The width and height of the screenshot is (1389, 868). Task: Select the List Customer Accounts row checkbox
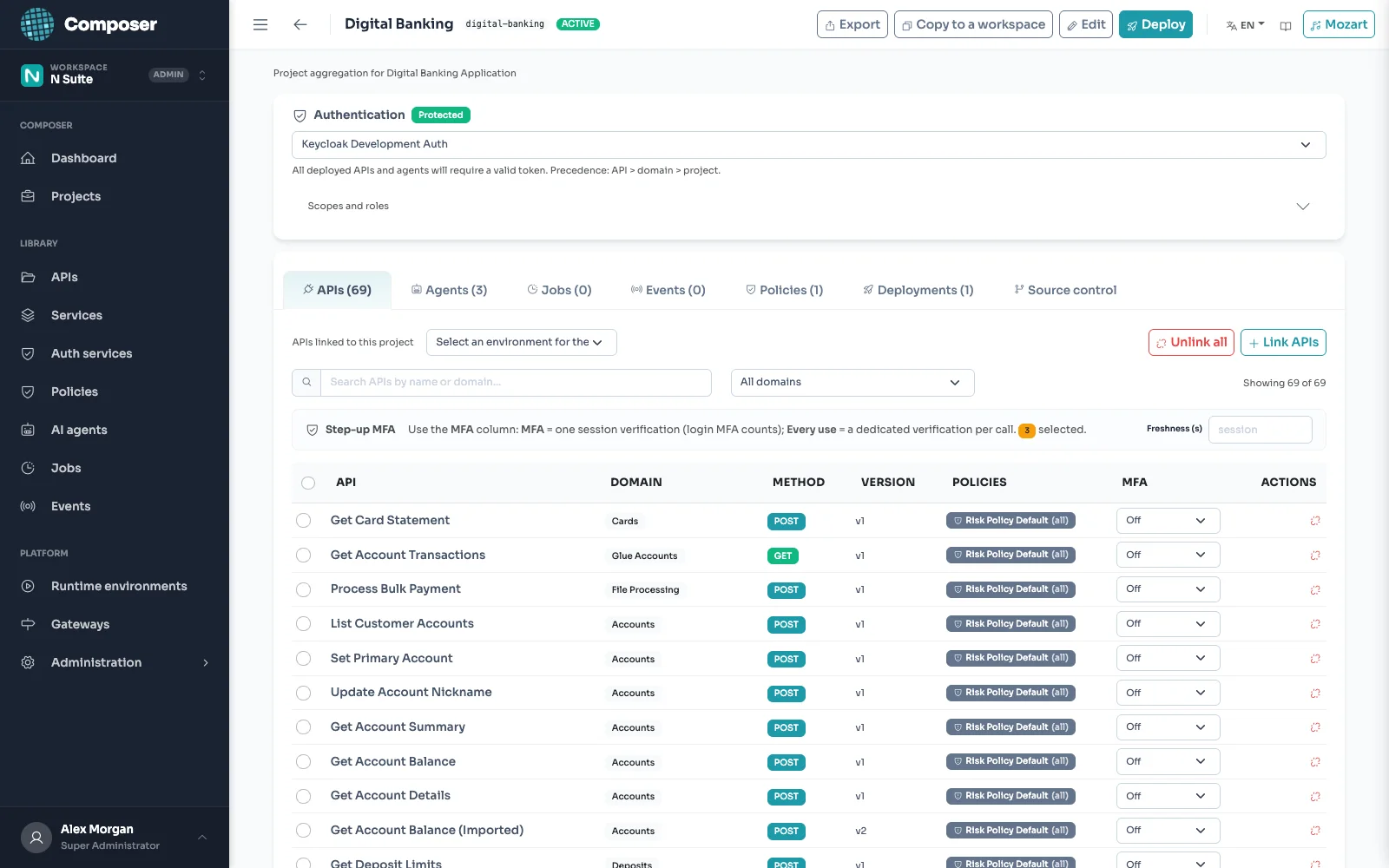(303, 624)
